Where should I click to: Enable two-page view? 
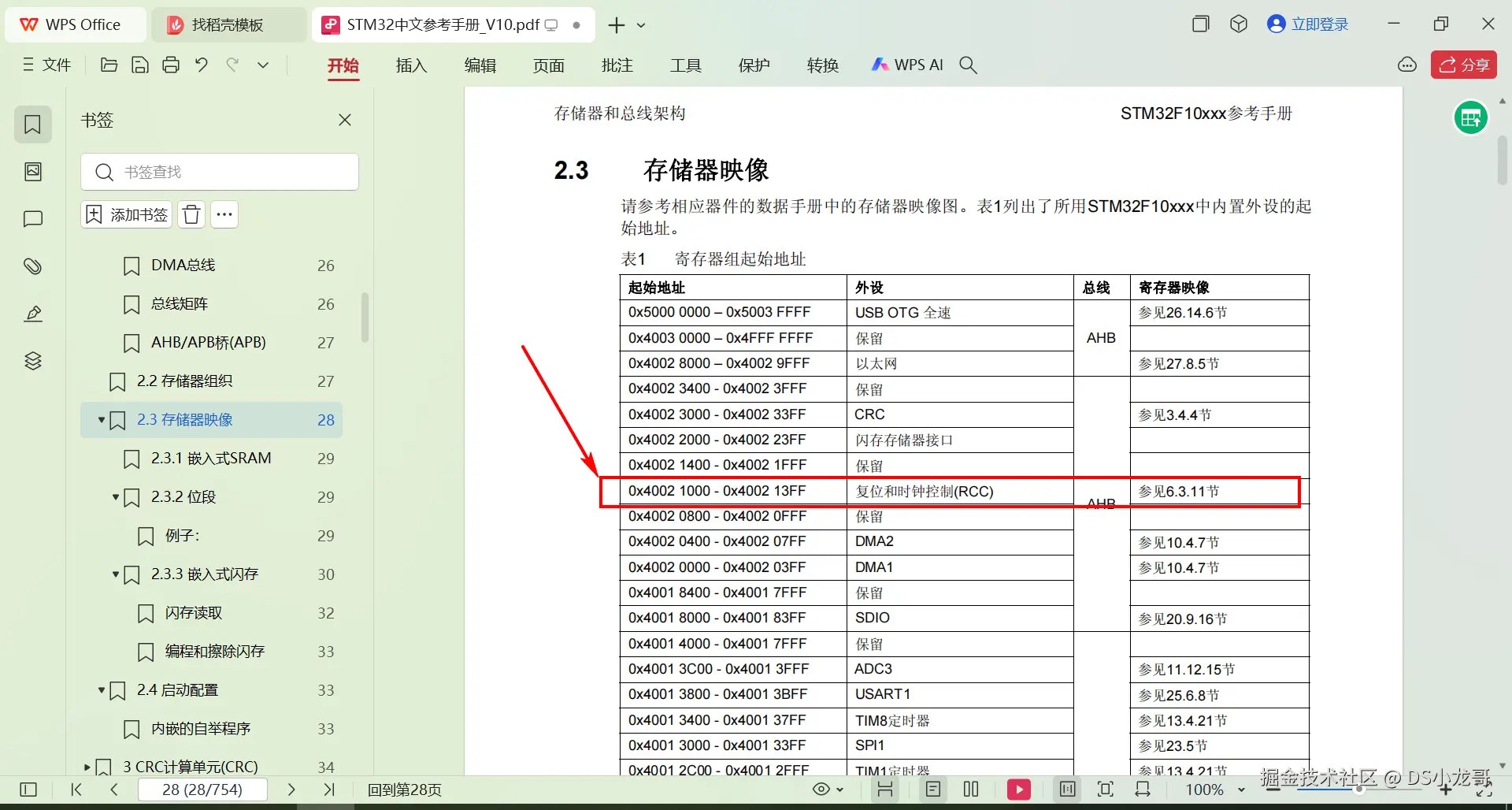(971, 790)
